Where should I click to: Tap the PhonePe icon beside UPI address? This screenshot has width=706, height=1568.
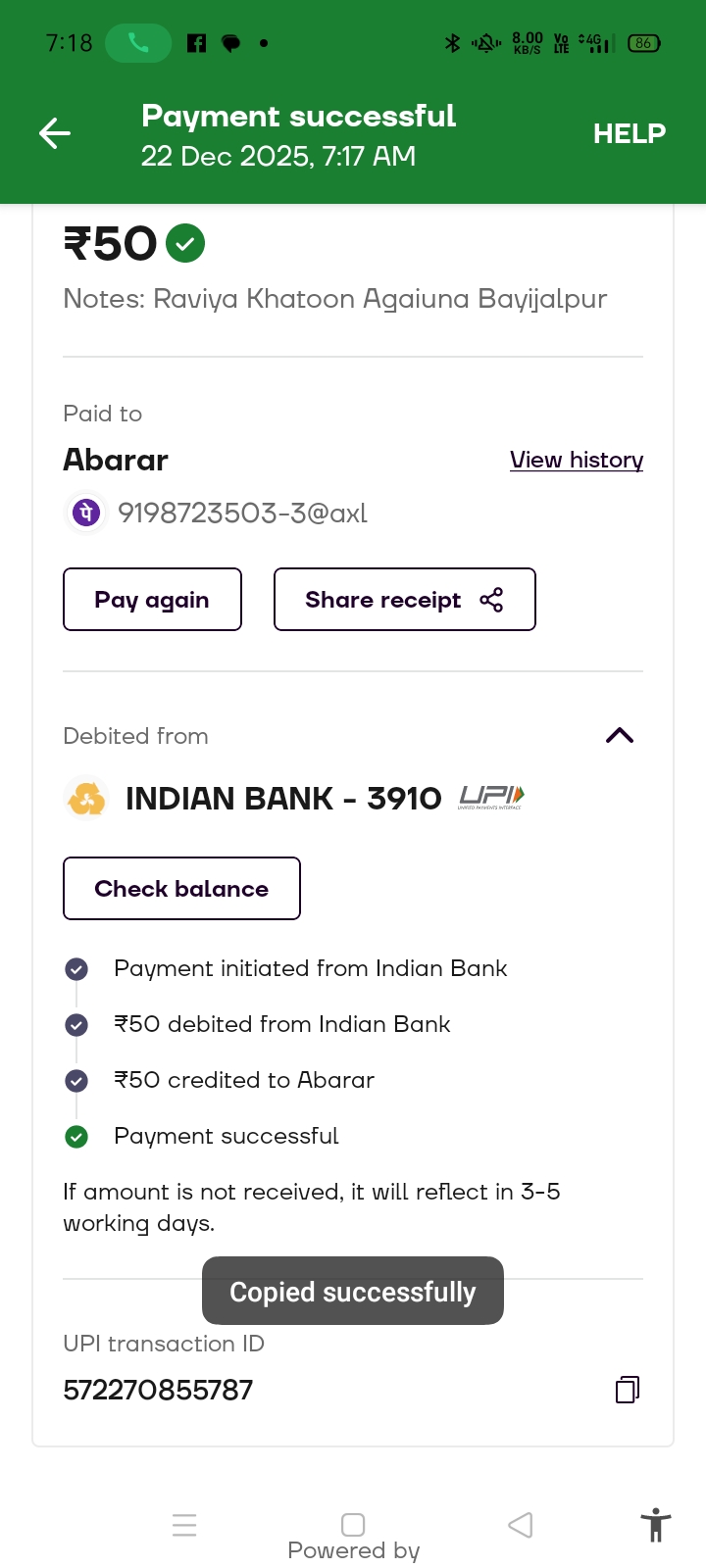click(86, 513)
